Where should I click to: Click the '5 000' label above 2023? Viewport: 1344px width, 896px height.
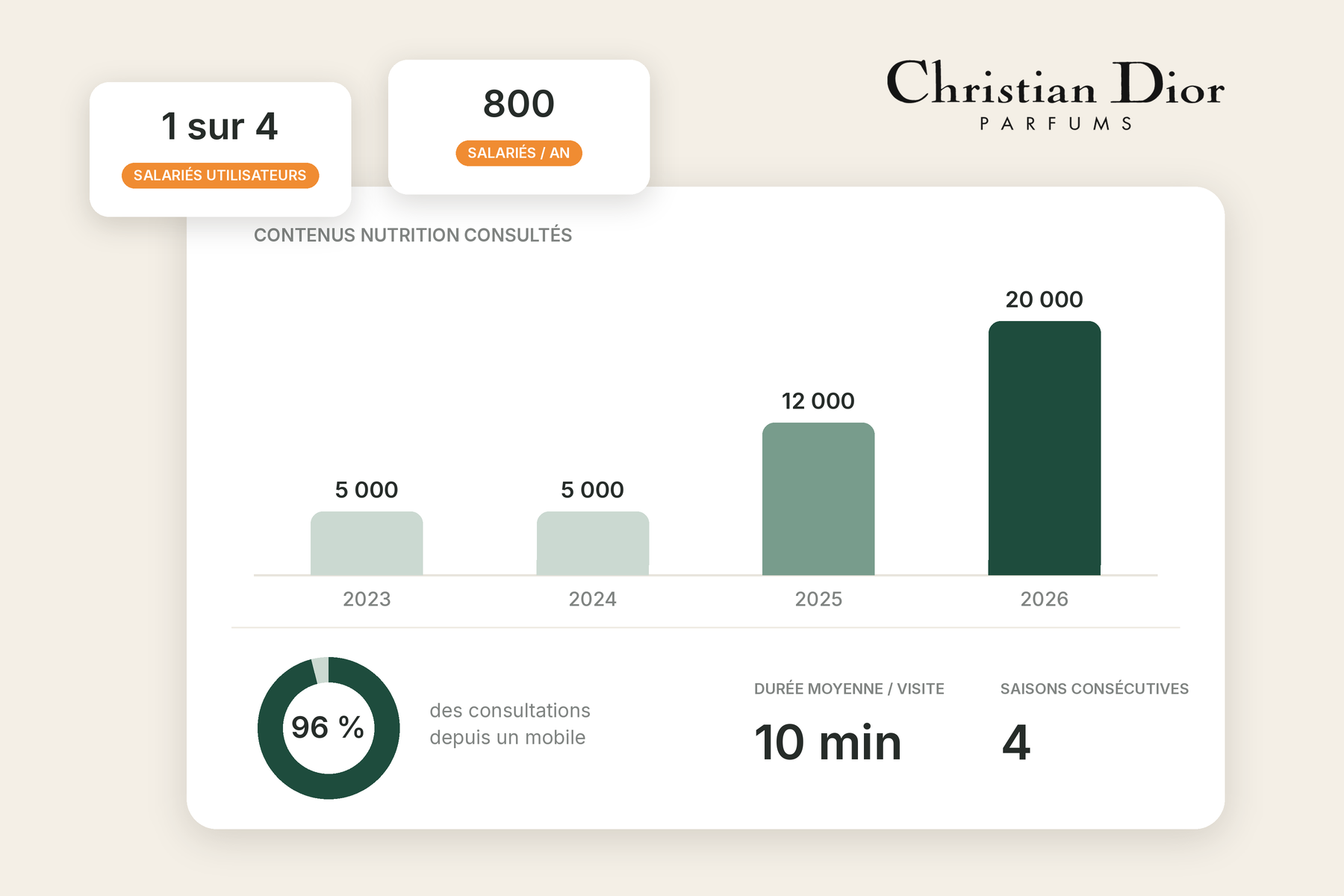click(x=367, y=490)
